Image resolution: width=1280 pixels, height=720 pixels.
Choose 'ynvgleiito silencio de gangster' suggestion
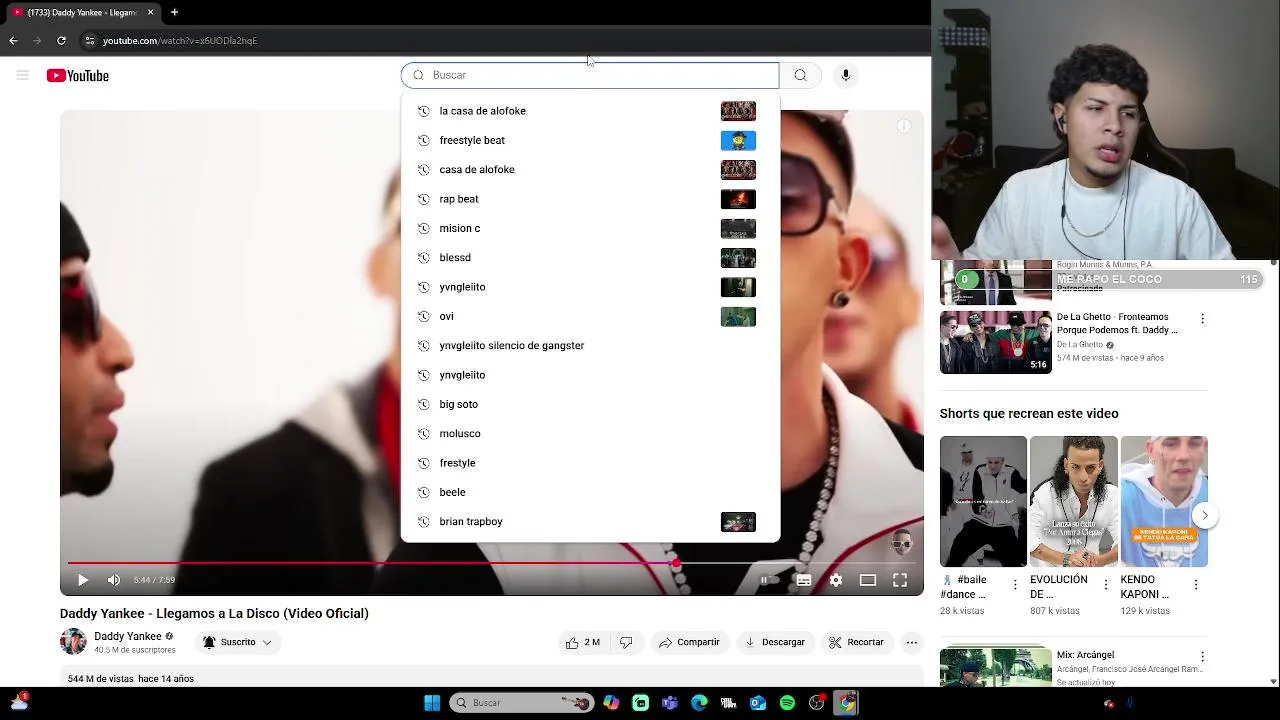[x=590, y=346]
